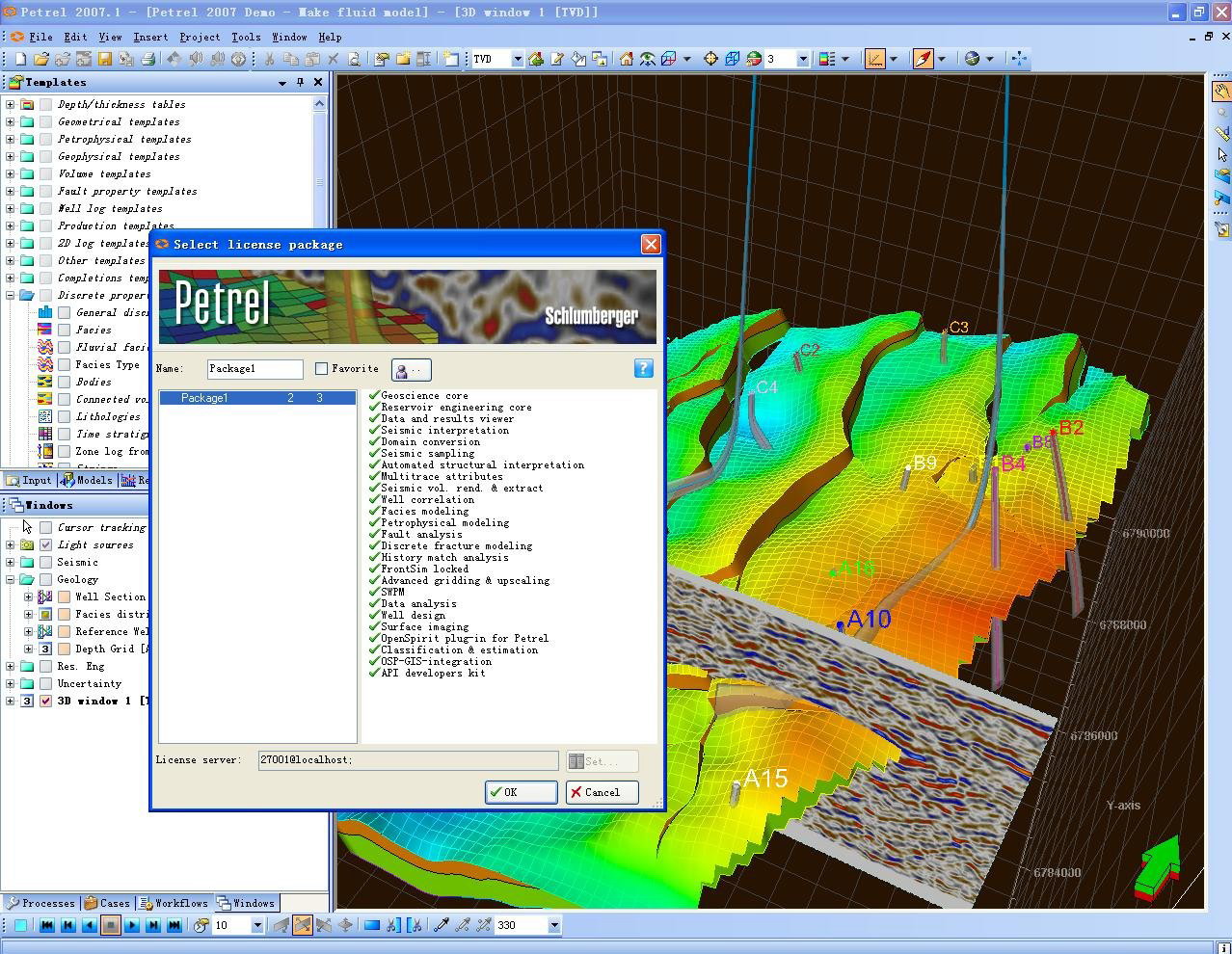Click the hand pan tool in right toolbar
This screenshot has width=1232, height=954.
(x=1221, y=91)
